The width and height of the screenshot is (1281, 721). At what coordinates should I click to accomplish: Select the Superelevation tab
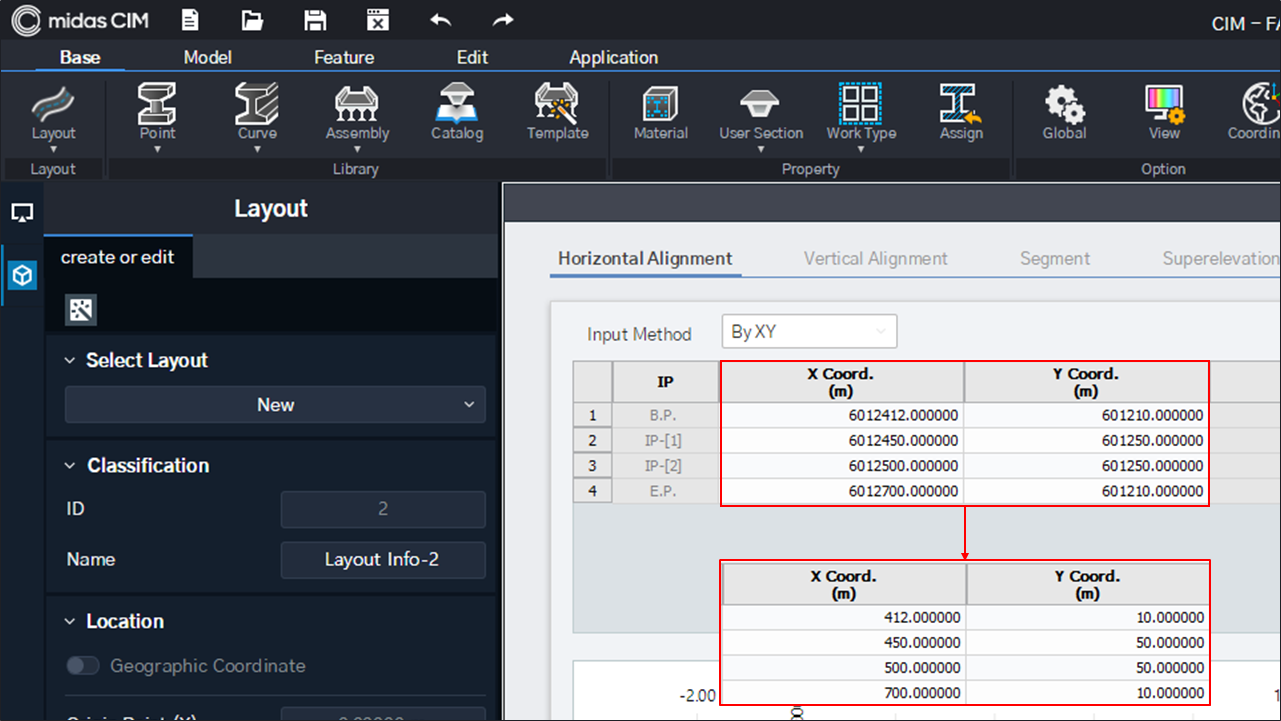(x=1220, y=258)
